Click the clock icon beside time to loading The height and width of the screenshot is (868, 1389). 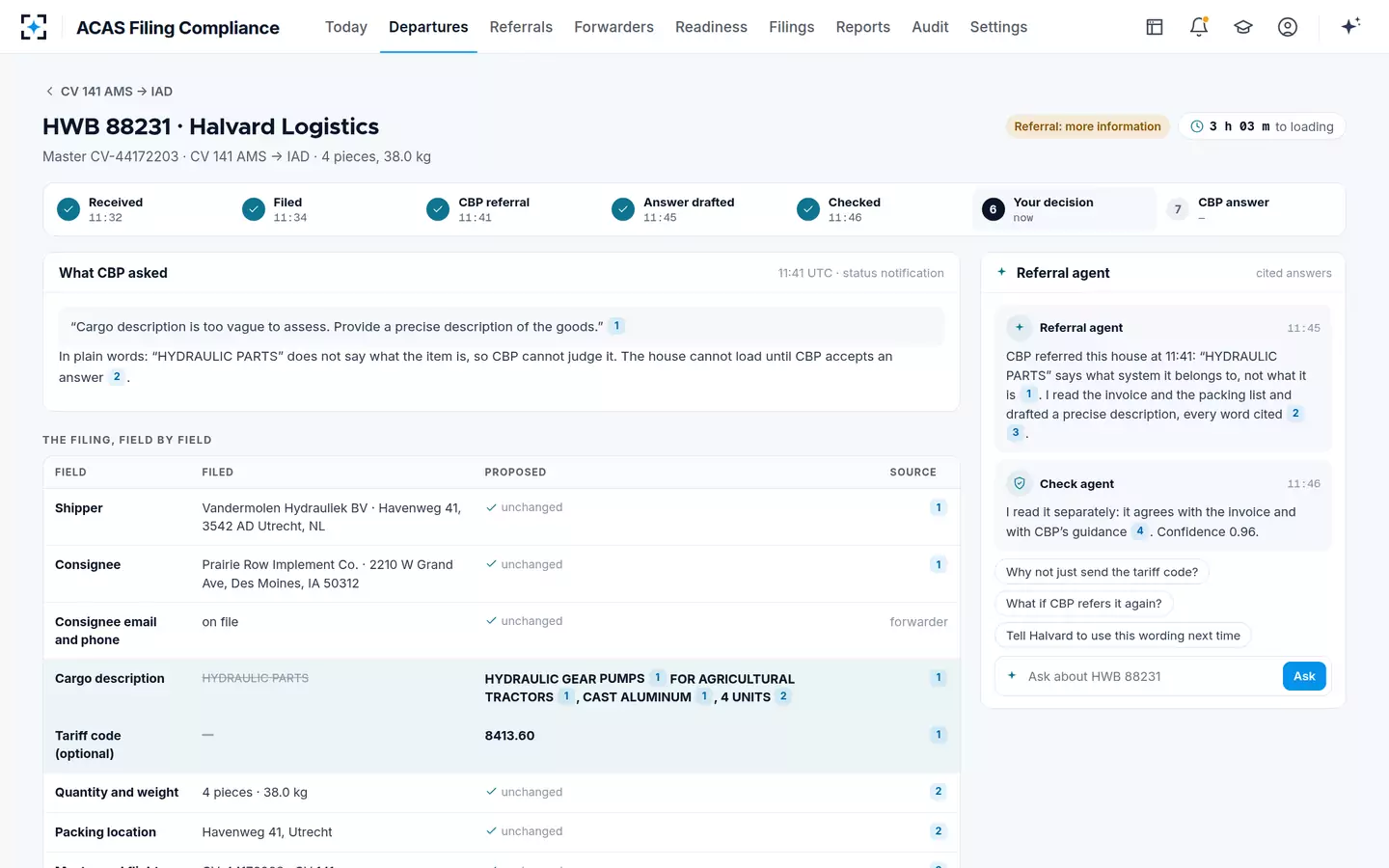coord(1197,126)
